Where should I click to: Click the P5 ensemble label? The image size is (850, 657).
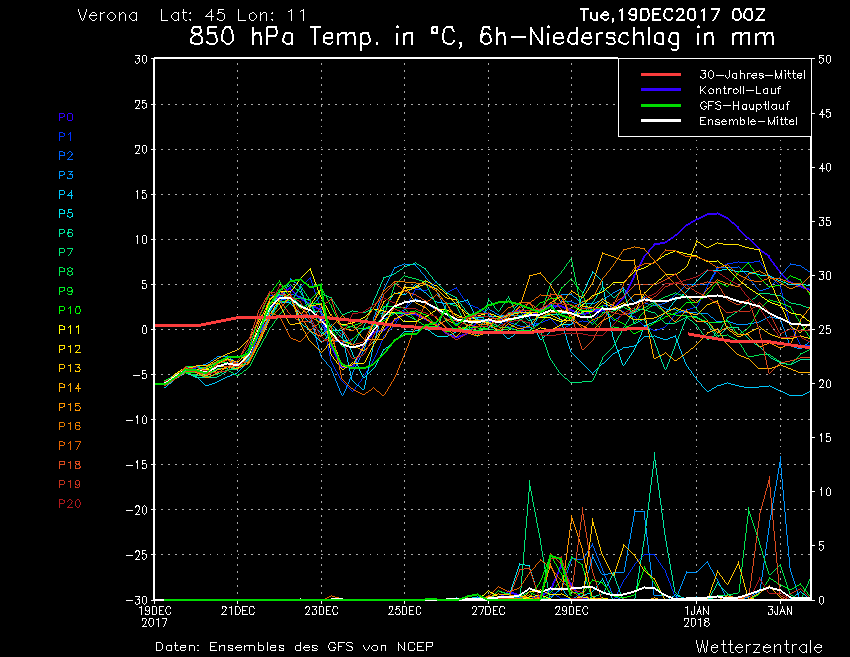coord(66,214)
